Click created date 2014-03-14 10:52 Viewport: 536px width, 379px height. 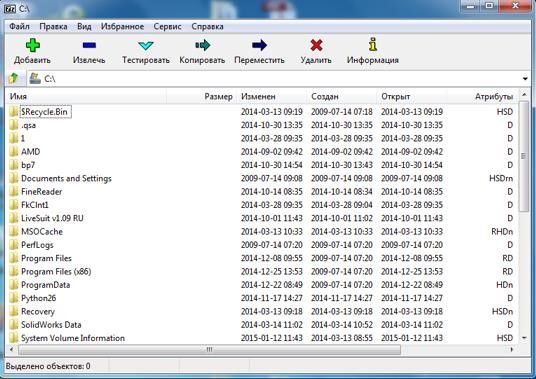coord(342,325)
